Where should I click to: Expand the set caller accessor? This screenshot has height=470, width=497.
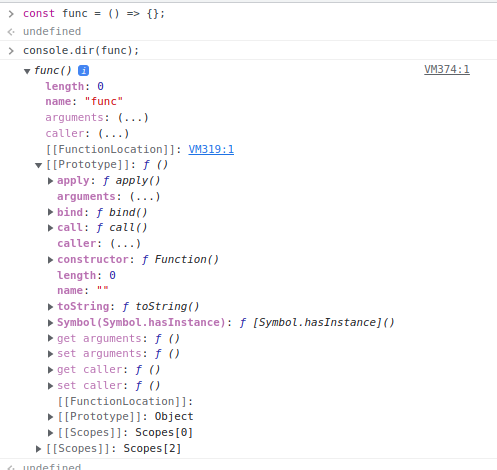[x=50, y=386]
